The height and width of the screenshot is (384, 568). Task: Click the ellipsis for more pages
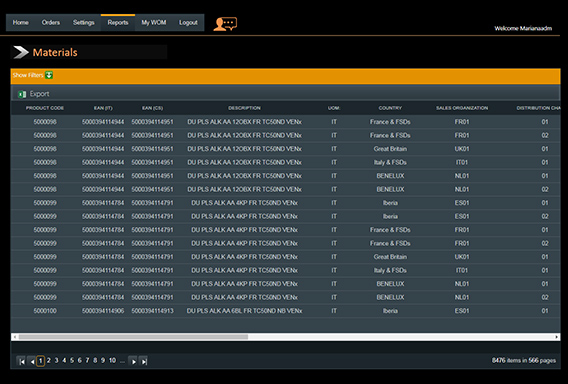122,361
